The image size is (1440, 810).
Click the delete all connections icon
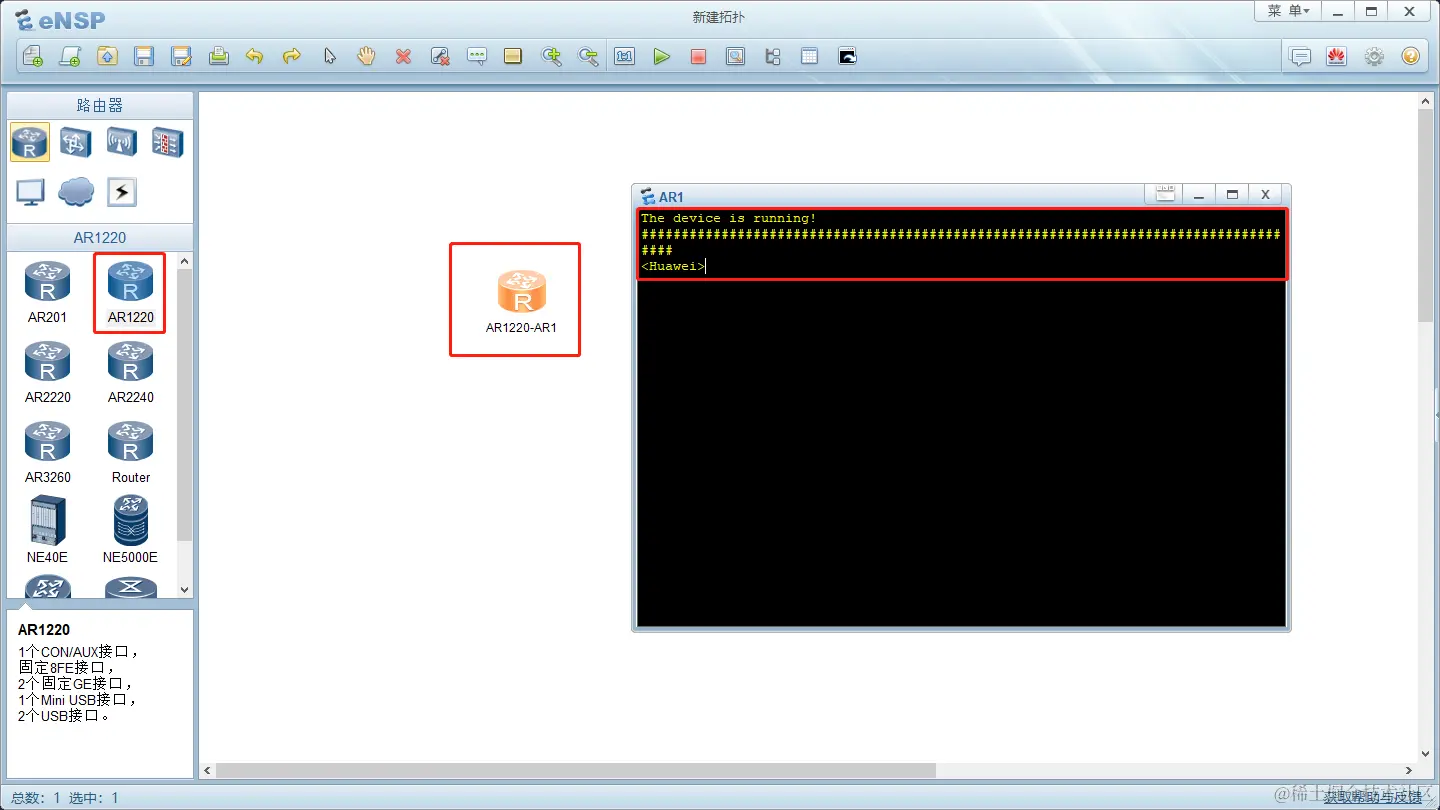tap(440, 57)
